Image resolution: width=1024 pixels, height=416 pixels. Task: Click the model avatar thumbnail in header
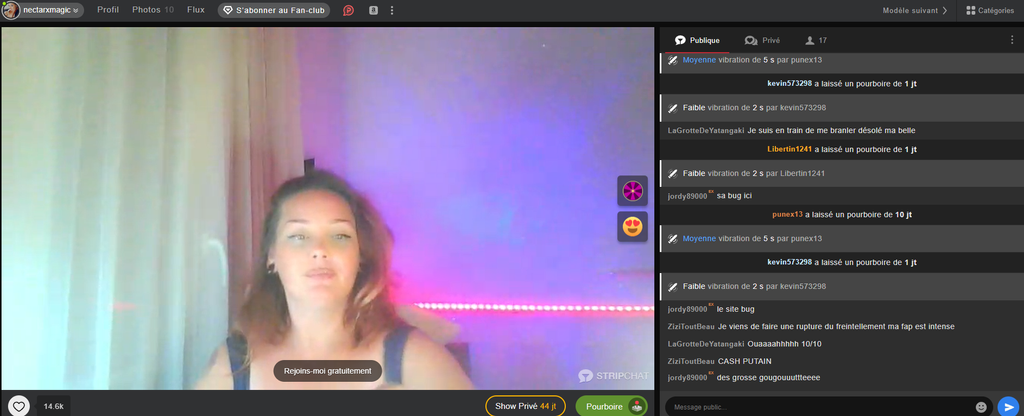(x=11, y=10)
